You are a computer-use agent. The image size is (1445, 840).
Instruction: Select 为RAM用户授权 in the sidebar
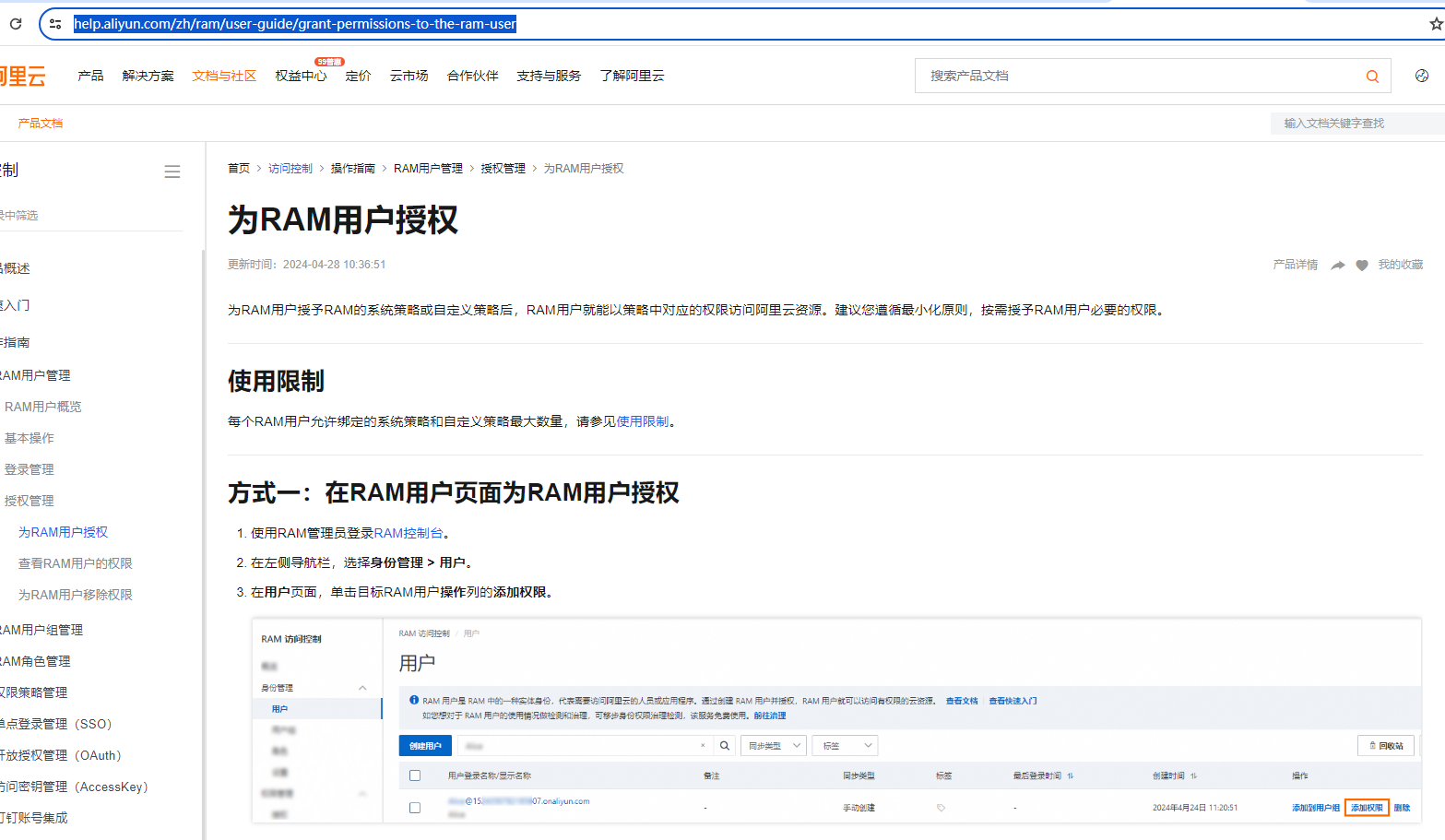coord(63,532)
